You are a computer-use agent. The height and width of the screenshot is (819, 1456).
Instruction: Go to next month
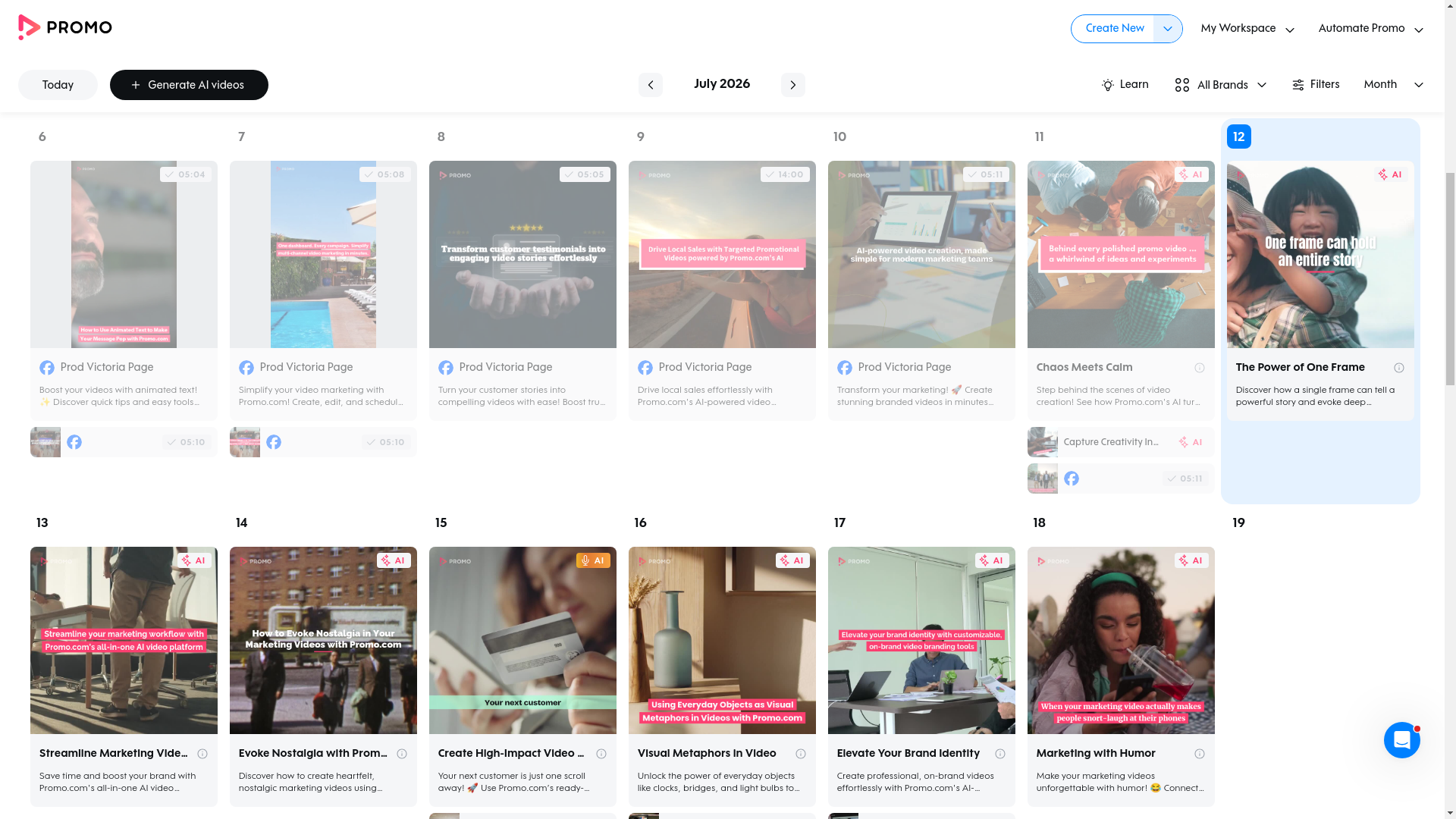point(793,85)
